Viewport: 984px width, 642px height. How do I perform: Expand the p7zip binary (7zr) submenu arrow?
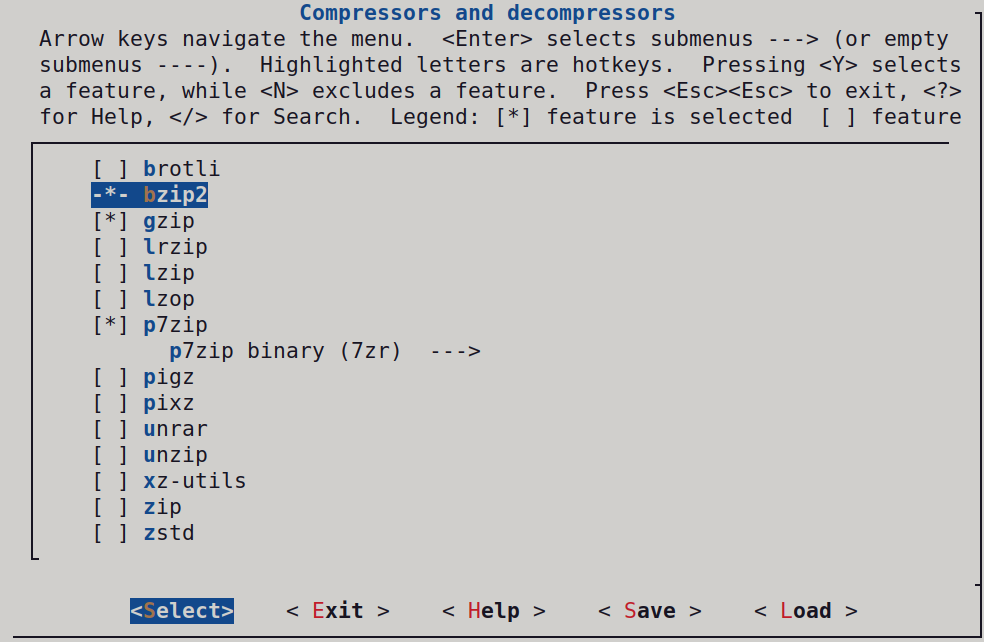point(455,351)
